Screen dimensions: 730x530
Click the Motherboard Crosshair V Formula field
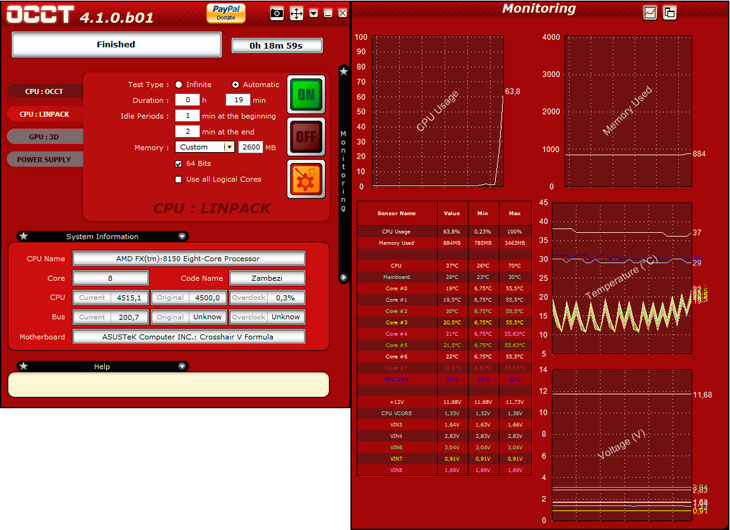pos(189,337)
